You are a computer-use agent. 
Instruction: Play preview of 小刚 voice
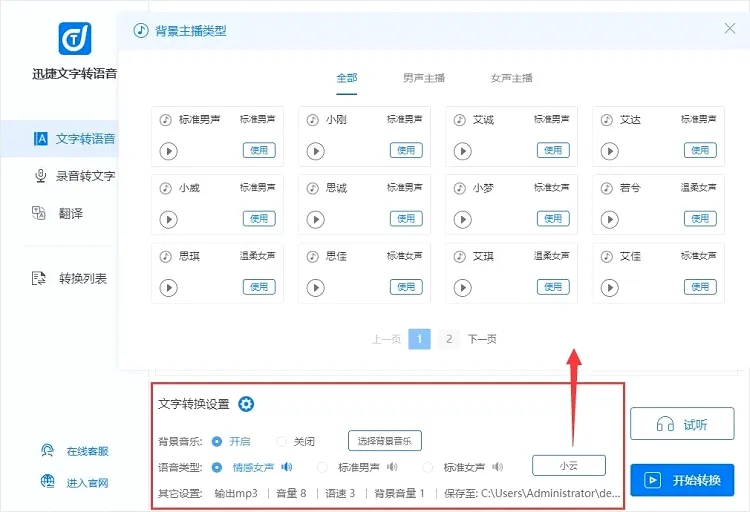[315, 151]
